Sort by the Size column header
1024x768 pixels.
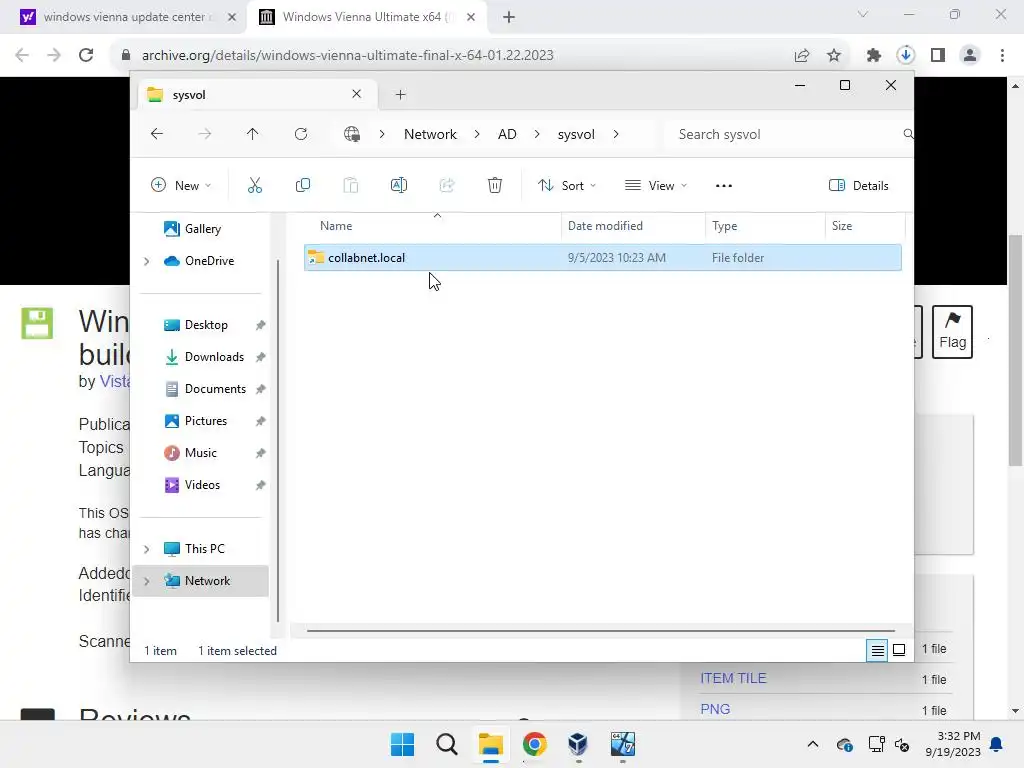point(842,226)
